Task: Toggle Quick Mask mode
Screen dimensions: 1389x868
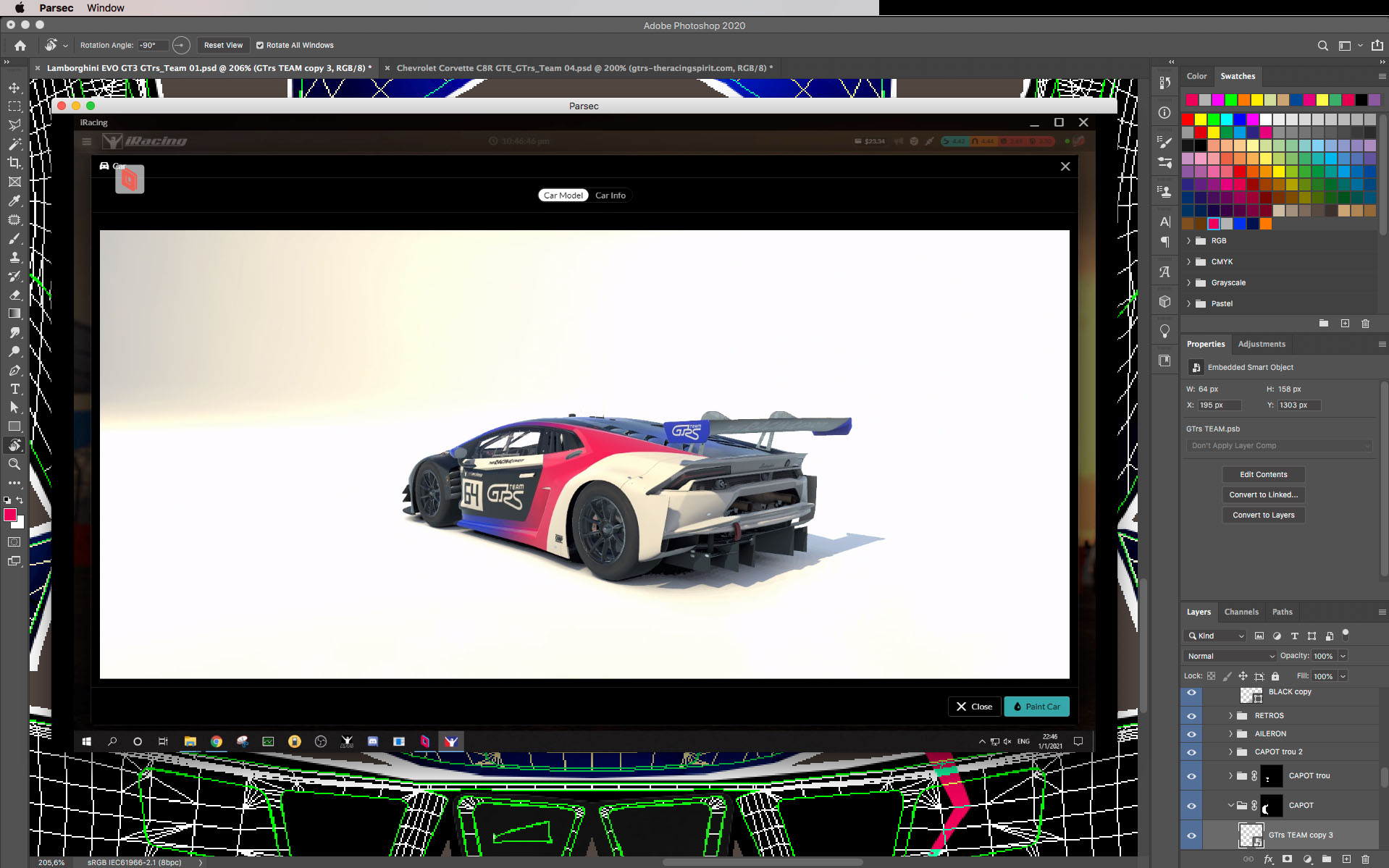Action: click(x=14, y=542)
